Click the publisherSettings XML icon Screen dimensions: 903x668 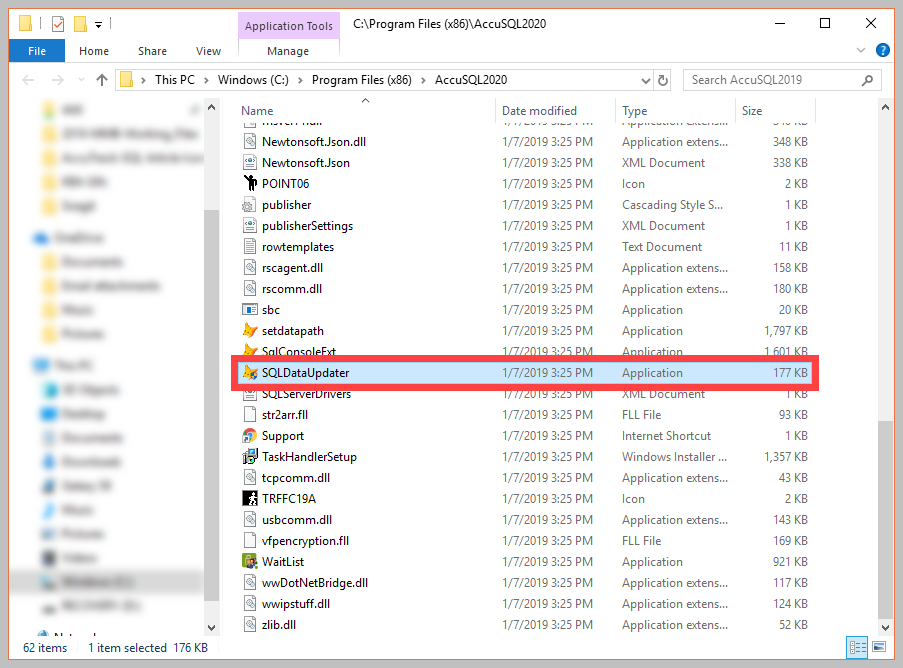250,226
